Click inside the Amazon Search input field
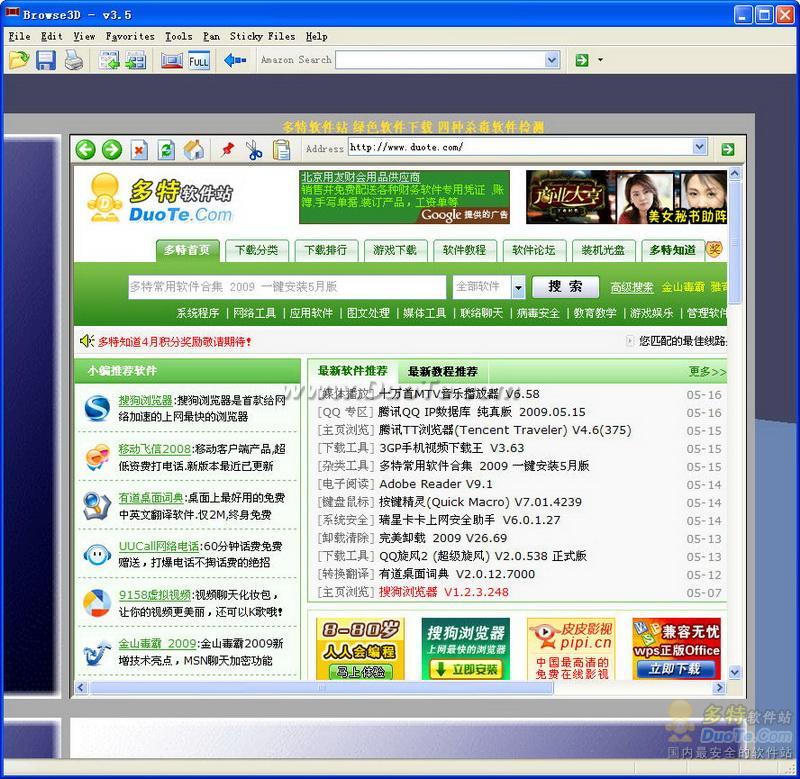Screen dimensions: 800x779 [440, 60]
